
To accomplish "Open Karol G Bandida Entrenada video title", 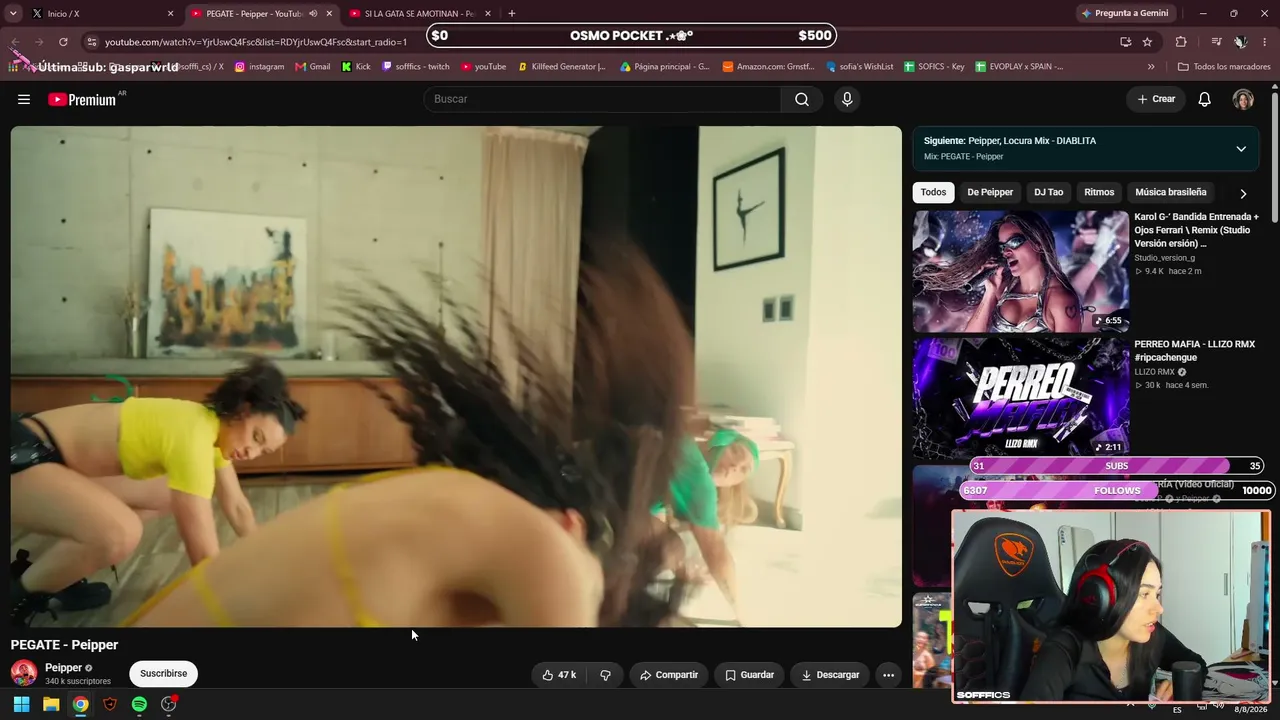I will (1196, 230).
